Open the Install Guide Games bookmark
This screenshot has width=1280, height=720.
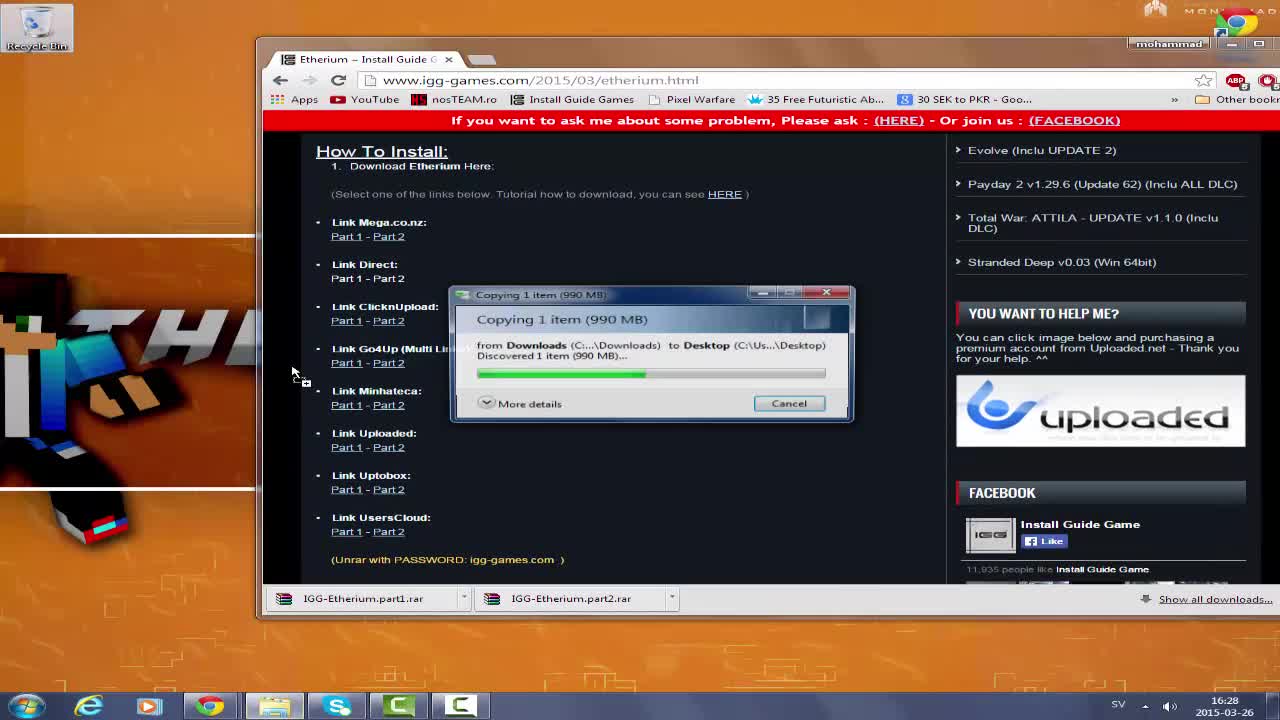(x=572, y=99)
